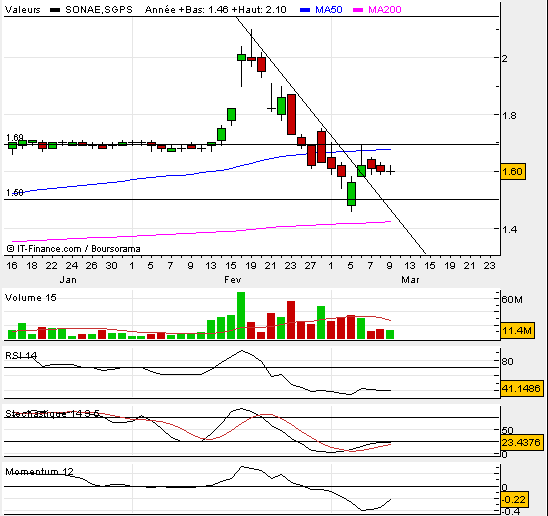Click the tallest red volume bar

(x=291, y=320)
